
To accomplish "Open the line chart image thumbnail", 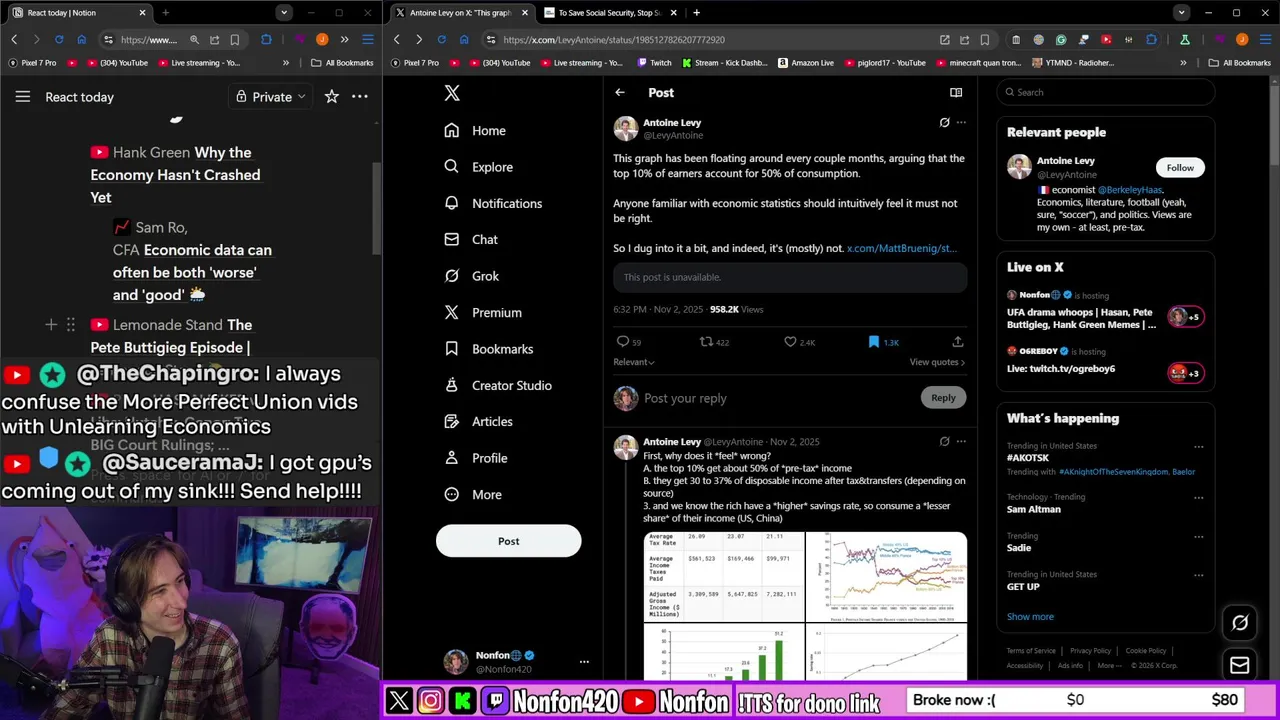I will [887, 576].
